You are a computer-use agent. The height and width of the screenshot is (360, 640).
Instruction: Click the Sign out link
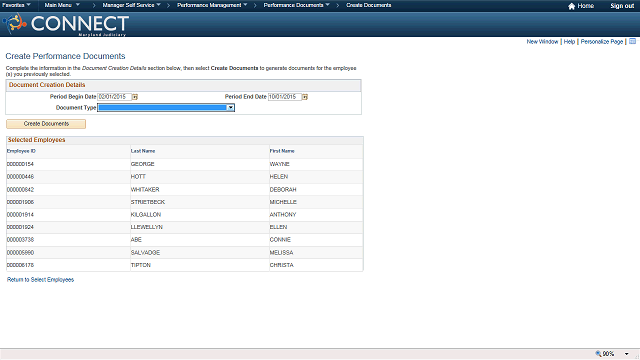pyautogui.click(x=622, y=6)
